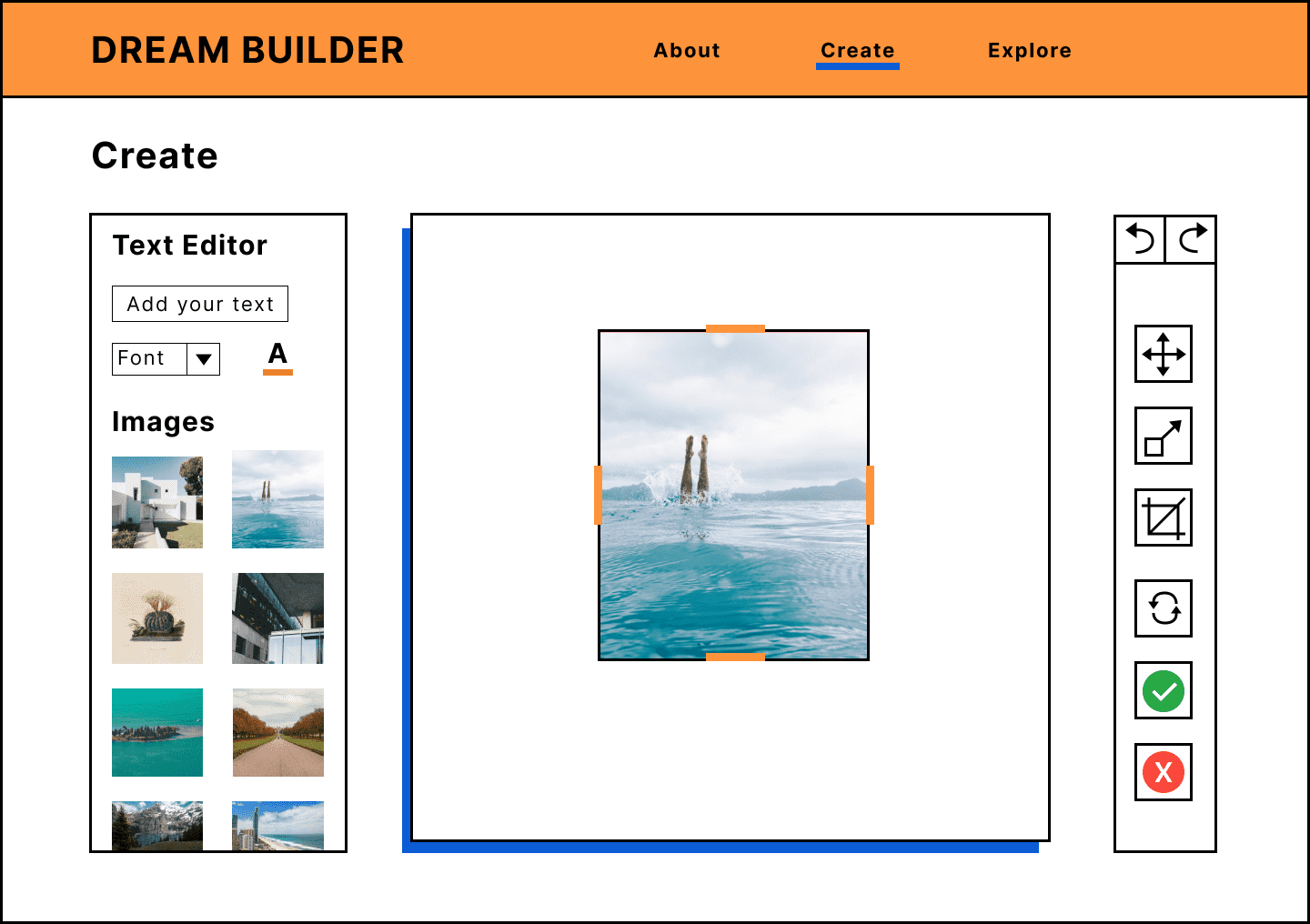Pick text color with underlined A
This screenshot has width=1310, height=924.
tap(277, 357)
